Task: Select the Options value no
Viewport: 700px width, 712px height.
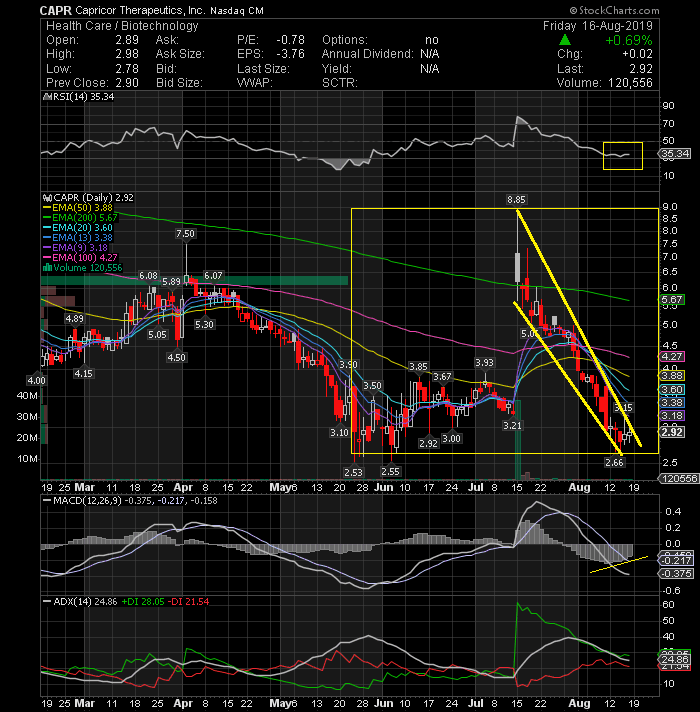Action: 432,40
